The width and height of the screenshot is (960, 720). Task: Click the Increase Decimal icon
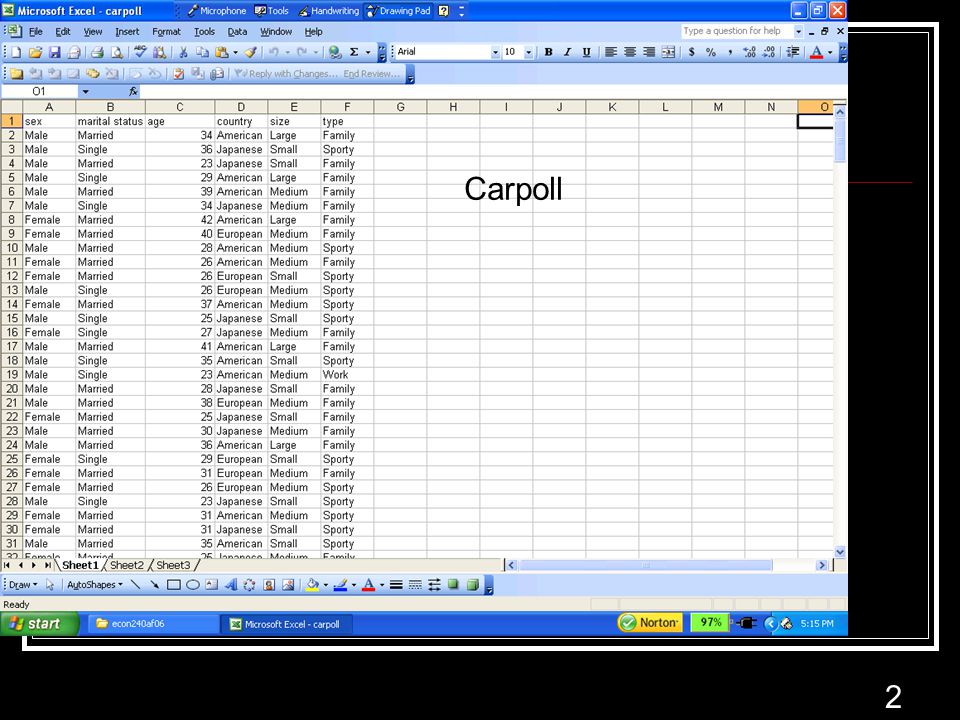tap(749, 53)
